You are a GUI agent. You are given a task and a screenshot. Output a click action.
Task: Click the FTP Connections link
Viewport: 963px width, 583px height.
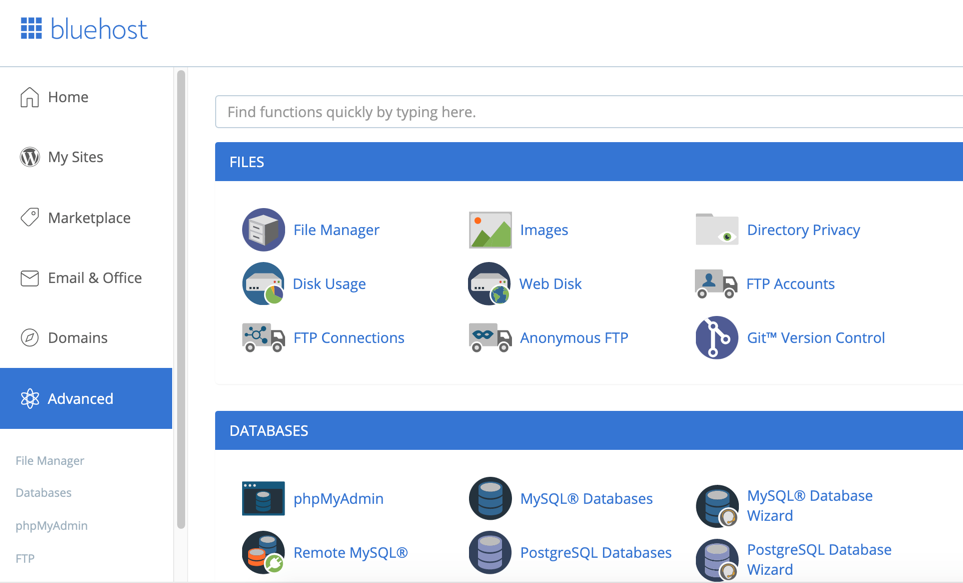349,338
